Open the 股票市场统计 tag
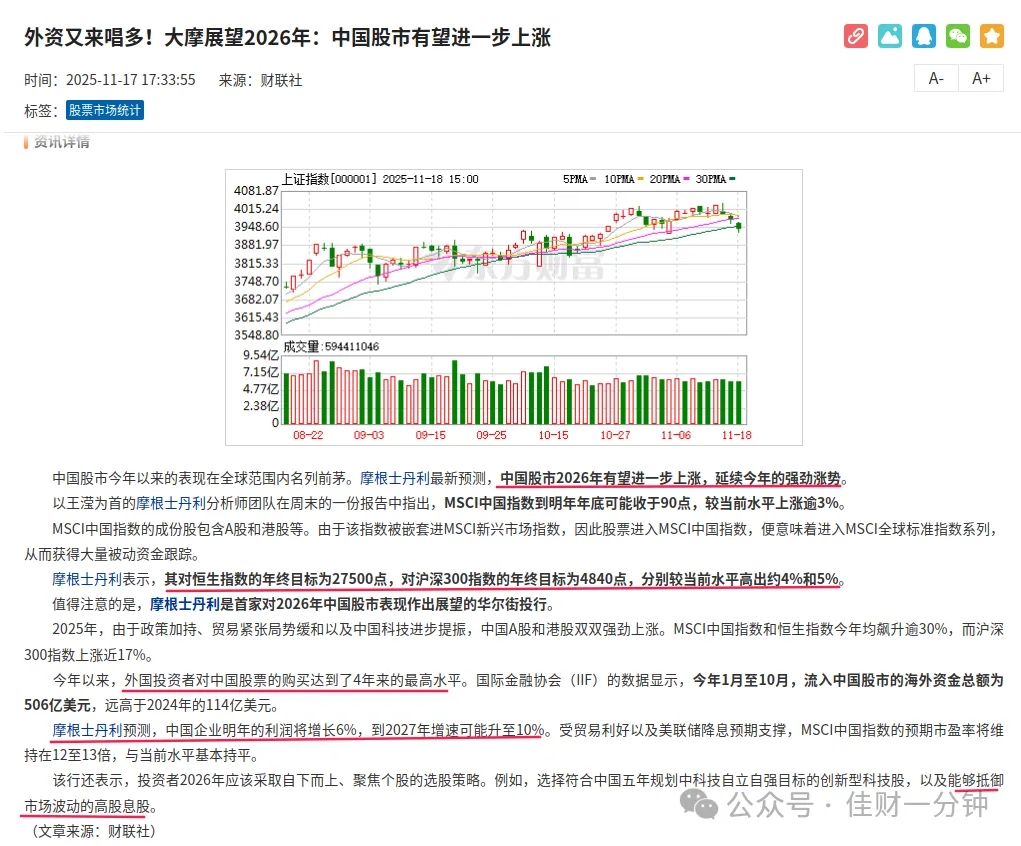The width and height of the screenshot is (1021, 846). (x=105, y=110)
